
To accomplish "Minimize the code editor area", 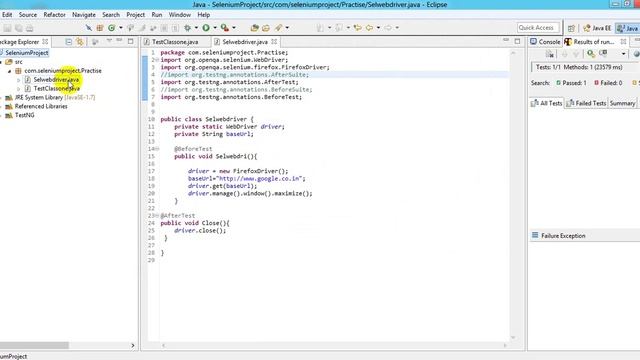I will tap(506, 41).
